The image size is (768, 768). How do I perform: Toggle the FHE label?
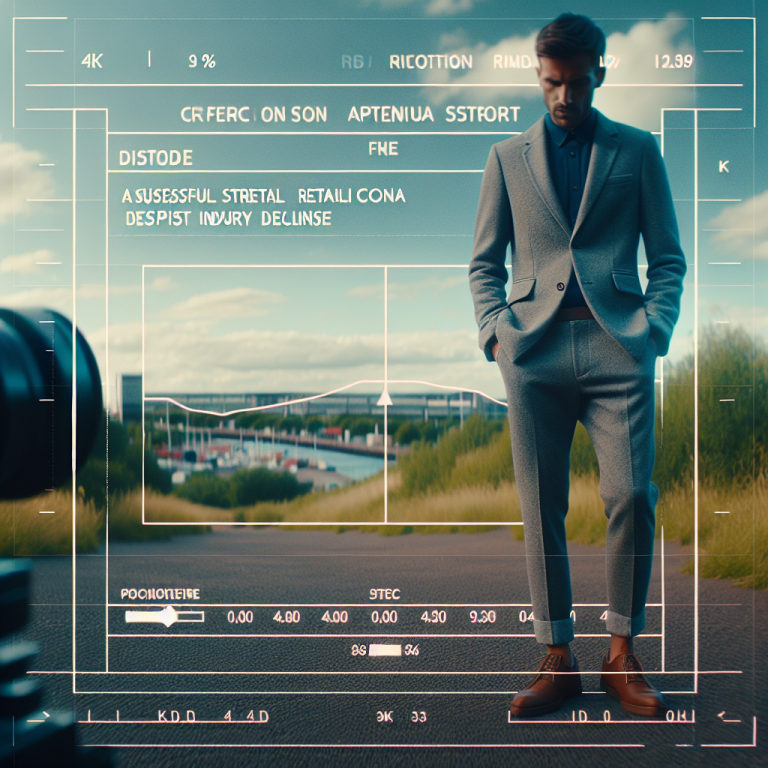(x=383, y=149)
